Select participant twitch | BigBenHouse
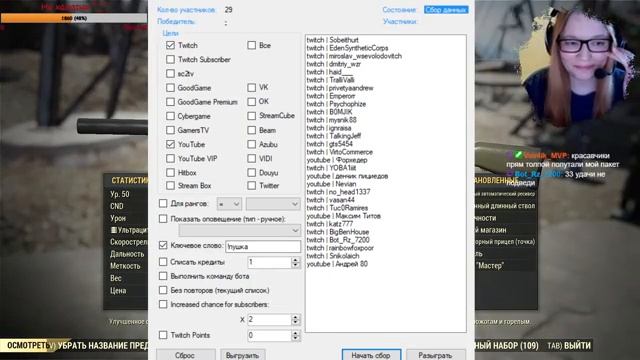Screen dimensions: 640x360 tap(338, 232)
